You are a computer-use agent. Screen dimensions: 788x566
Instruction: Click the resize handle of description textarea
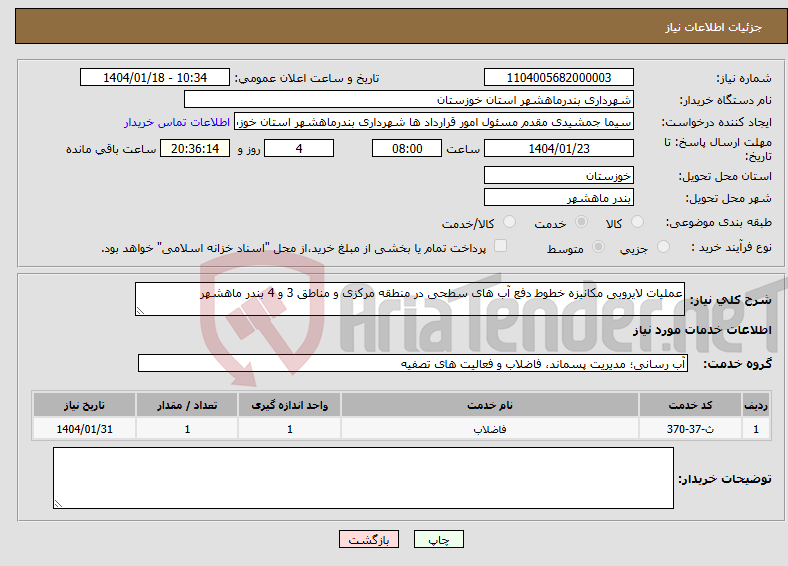tap(140, 311)
